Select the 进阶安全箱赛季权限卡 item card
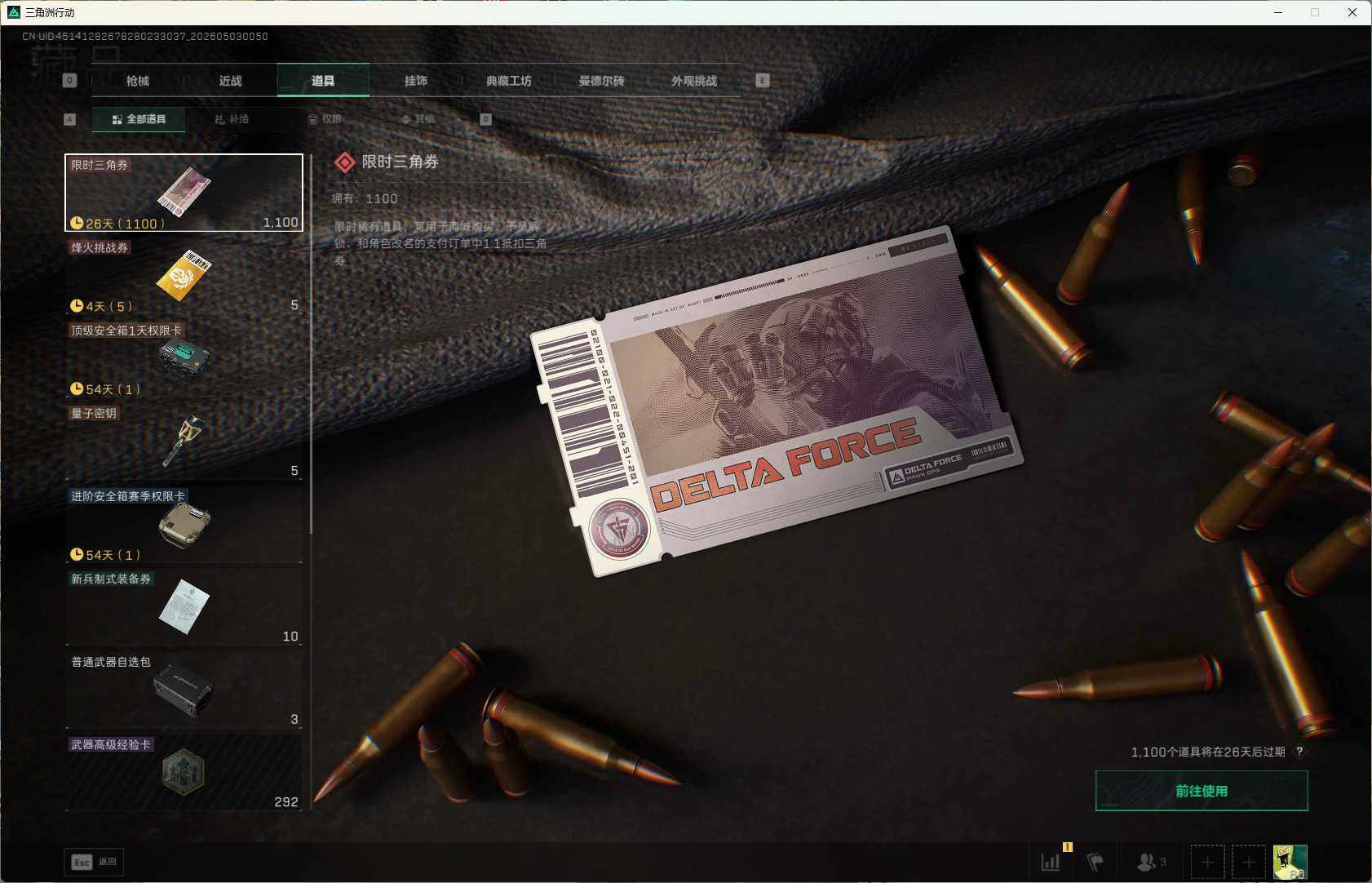This screenshot has height=883, width=1372. [184, 525]
